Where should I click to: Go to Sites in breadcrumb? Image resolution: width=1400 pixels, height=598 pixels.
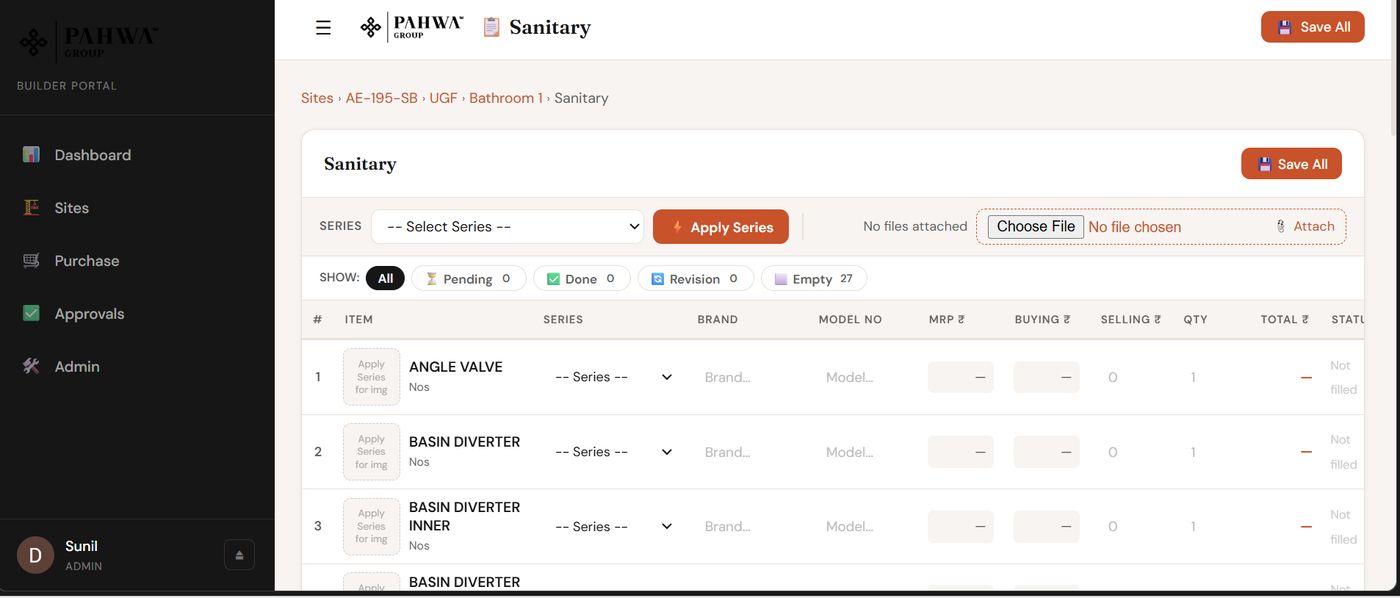317,98
